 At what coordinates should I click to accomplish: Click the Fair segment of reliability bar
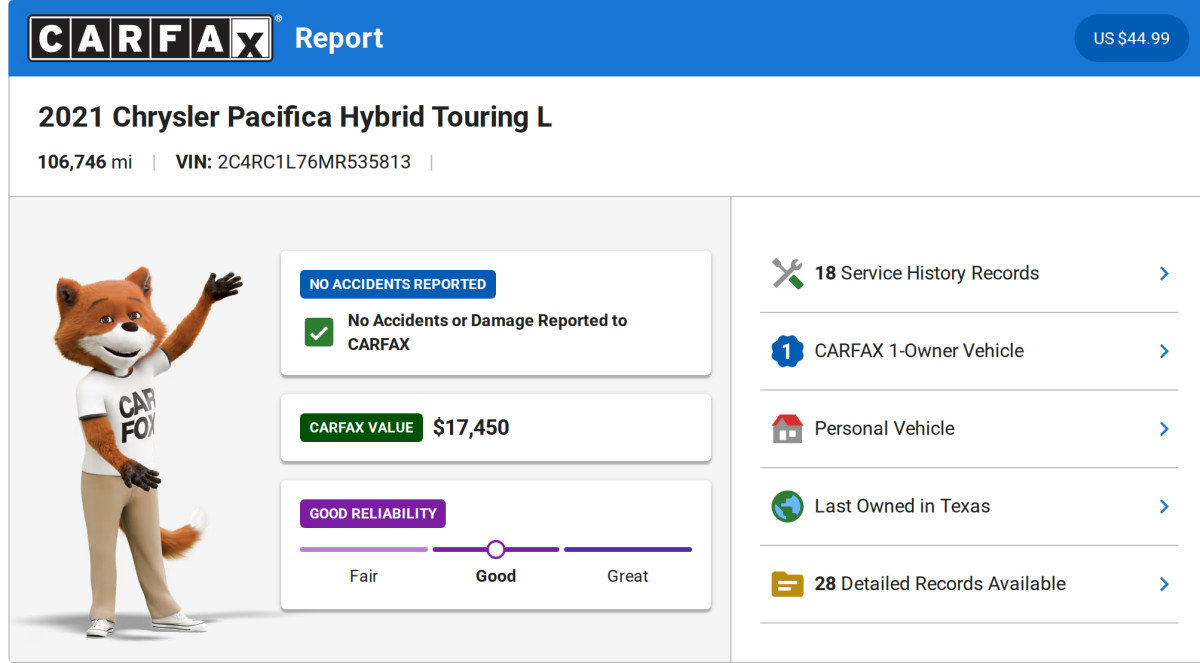coord(364,549)
